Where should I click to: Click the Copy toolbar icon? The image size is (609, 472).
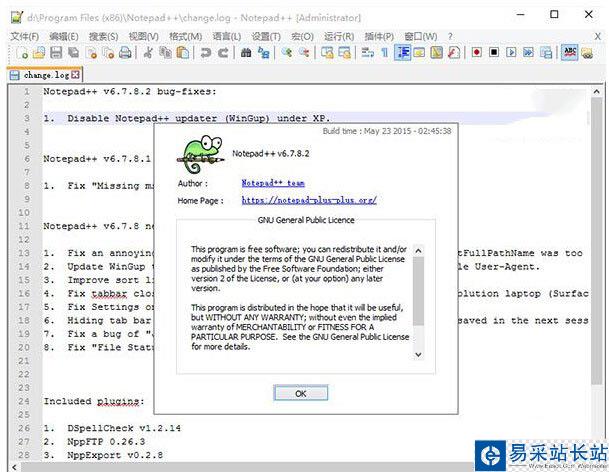click(x=165, y=52)
